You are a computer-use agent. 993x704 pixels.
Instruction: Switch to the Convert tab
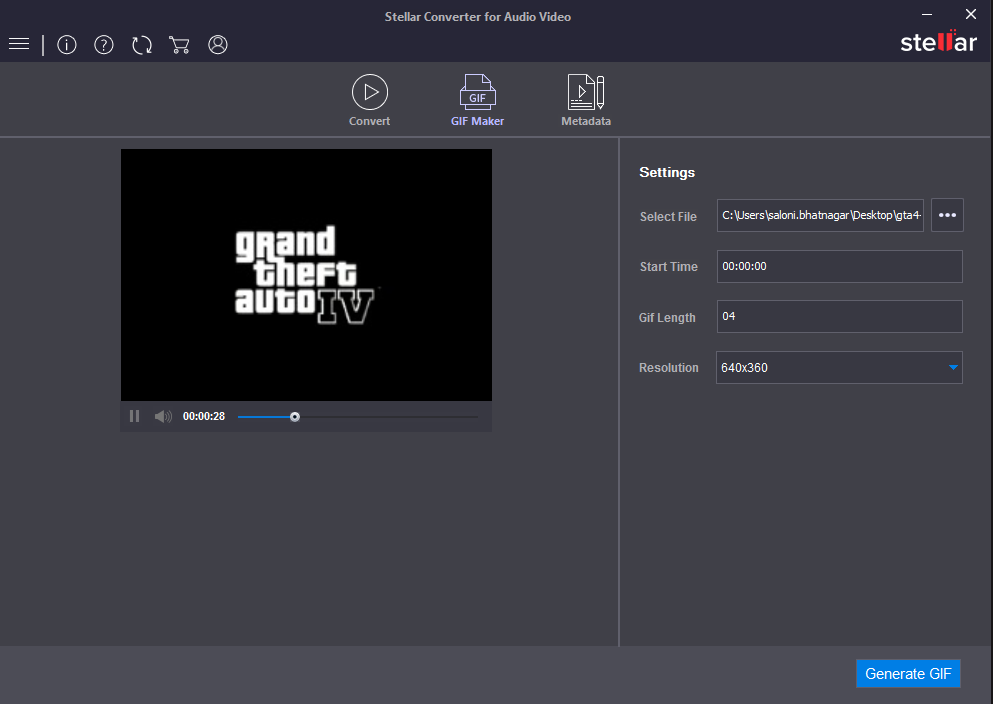coord(370,101)
